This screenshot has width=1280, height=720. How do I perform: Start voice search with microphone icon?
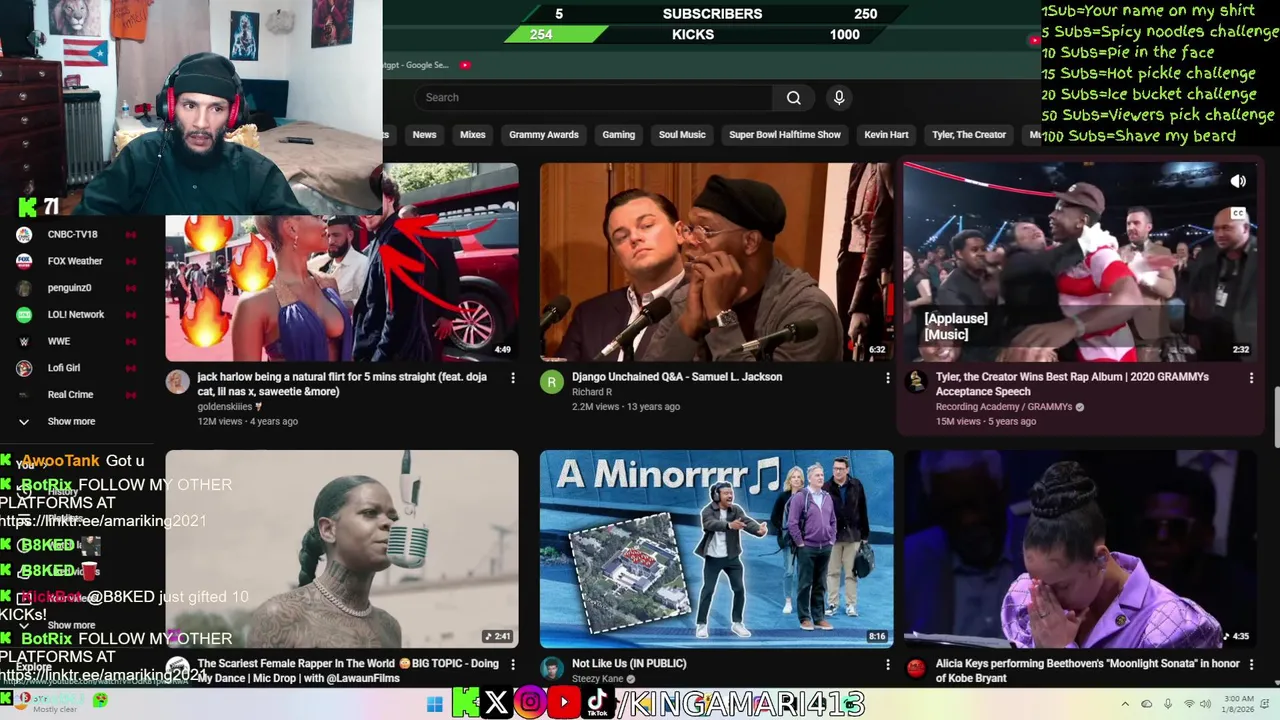[x=839, y=97]
